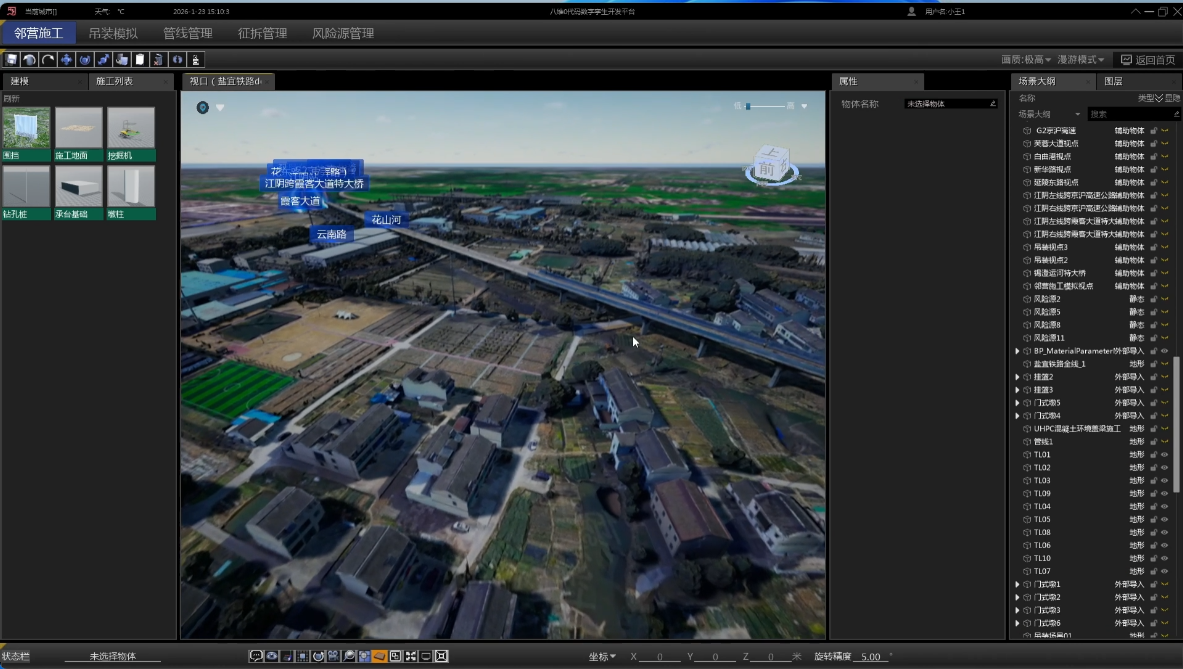The width and height of the screenshot is (1183, 669).
Task: Click the 刷新 refresh link in modeling panel
Action: pos(12,98)
